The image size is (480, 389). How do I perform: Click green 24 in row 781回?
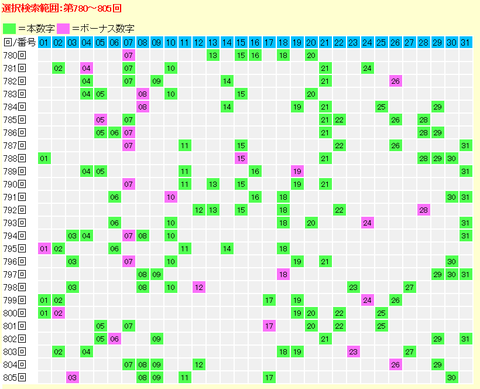(367, 68)
